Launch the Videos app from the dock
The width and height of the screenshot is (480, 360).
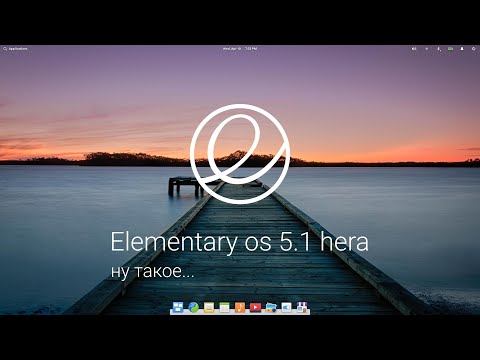tap(256, 307)
